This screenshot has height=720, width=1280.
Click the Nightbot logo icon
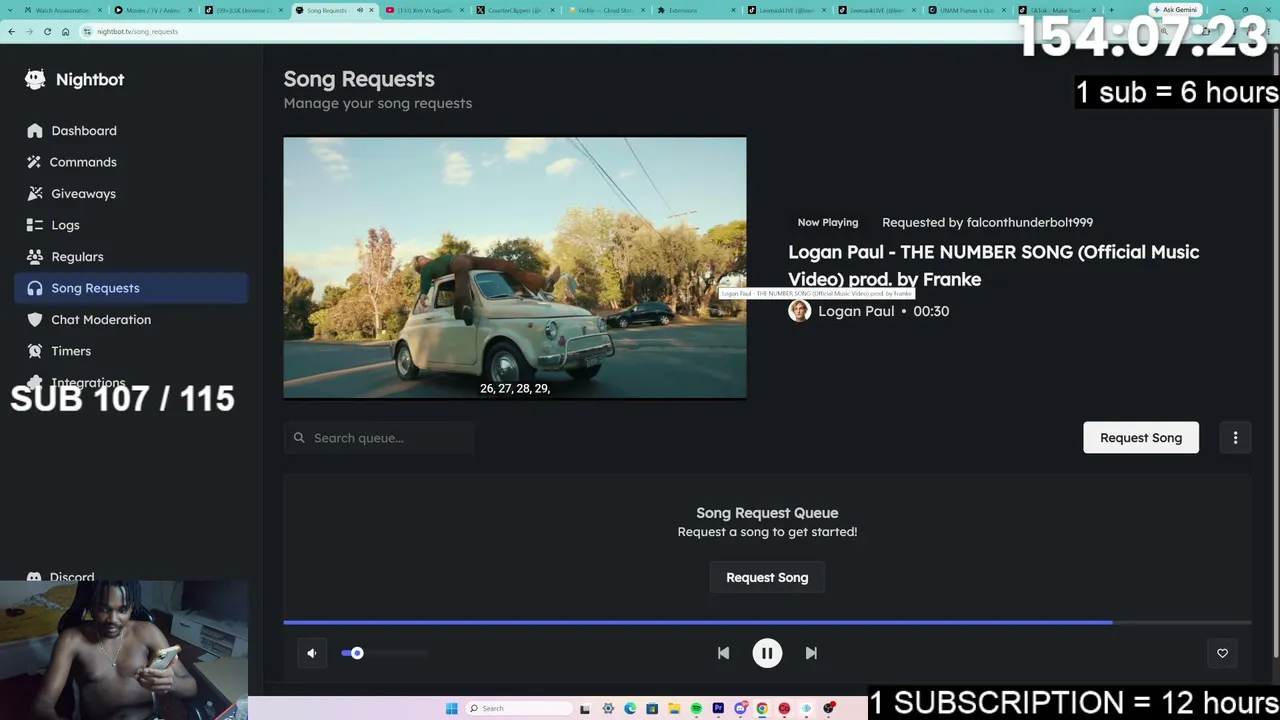click(x=35, y=79)
